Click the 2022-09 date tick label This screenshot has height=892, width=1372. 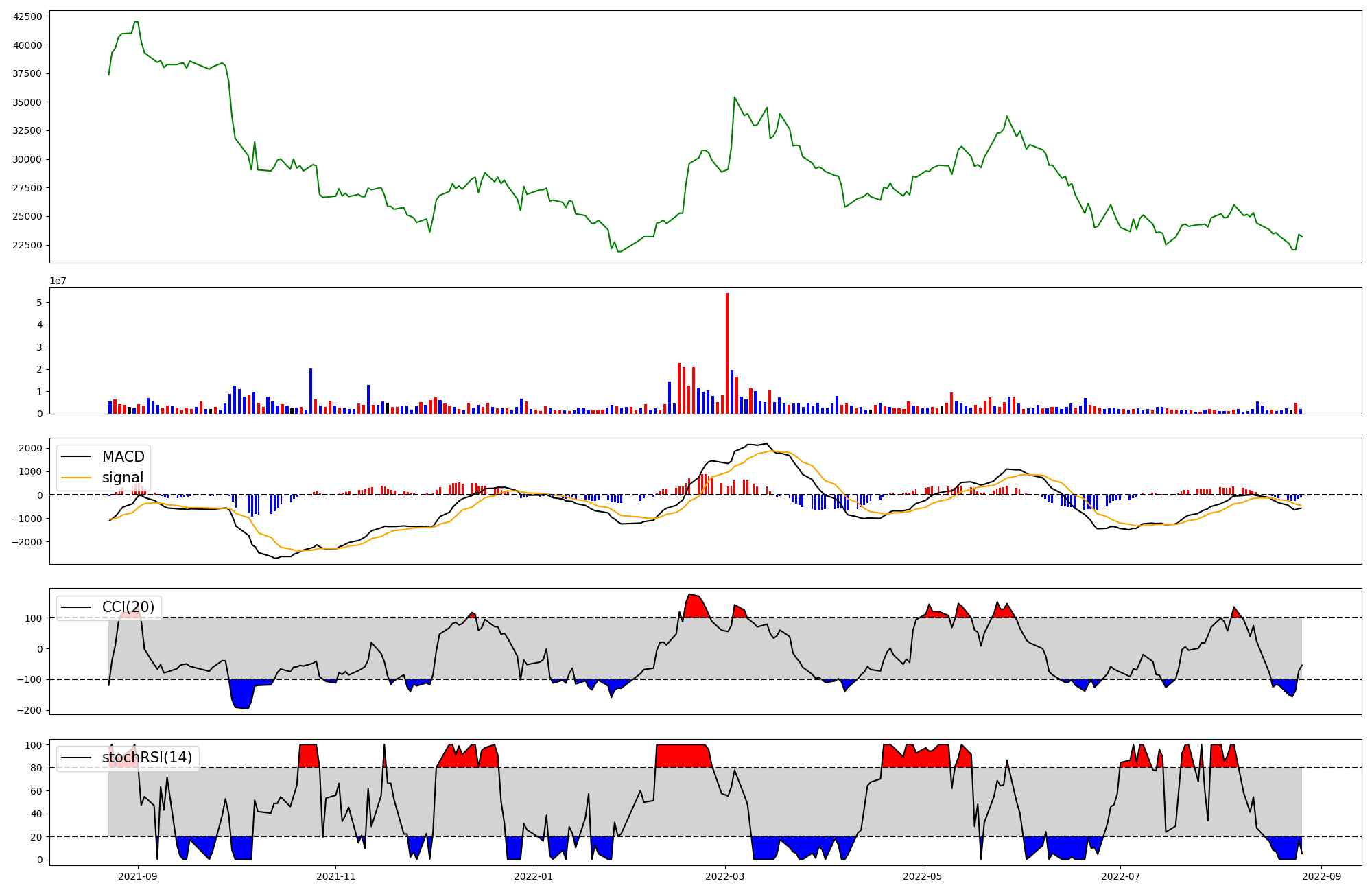coord(1321,876)
